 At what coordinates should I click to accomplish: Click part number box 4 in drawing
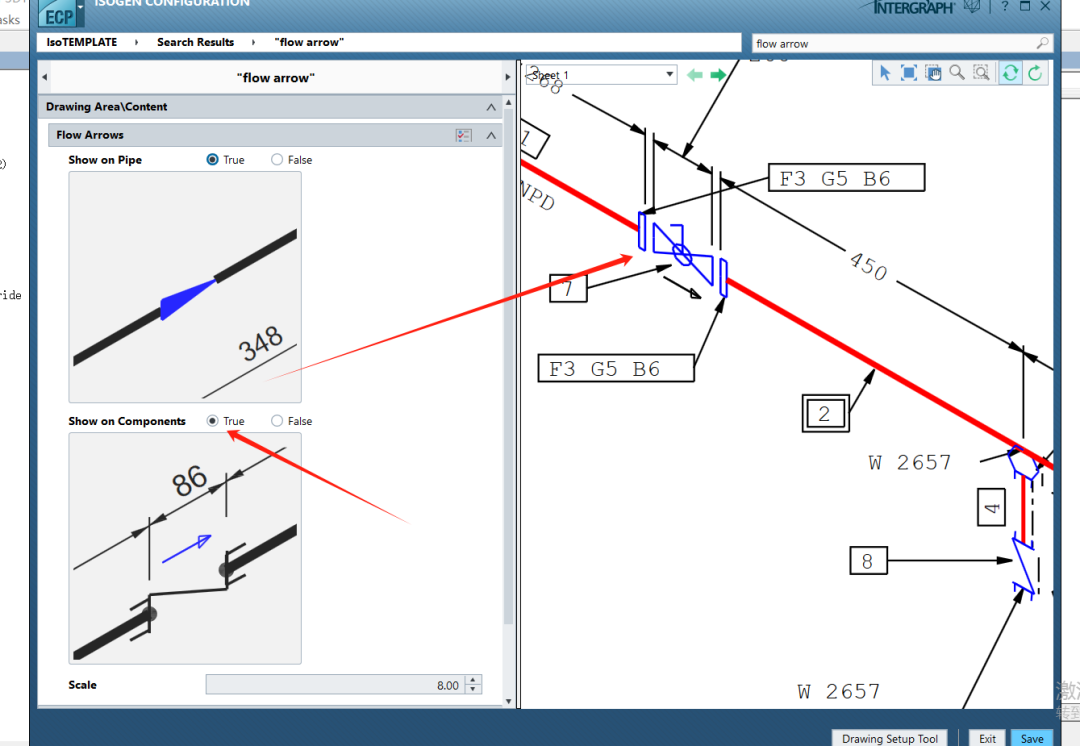pos(991,507)
